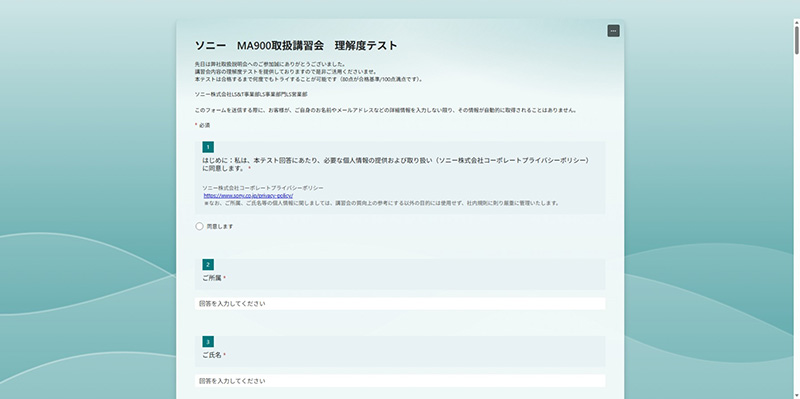The width and height of the screenshot is (800, 399).
Task: Click the ご氏名 question label
Action: (x=212, y=355)
